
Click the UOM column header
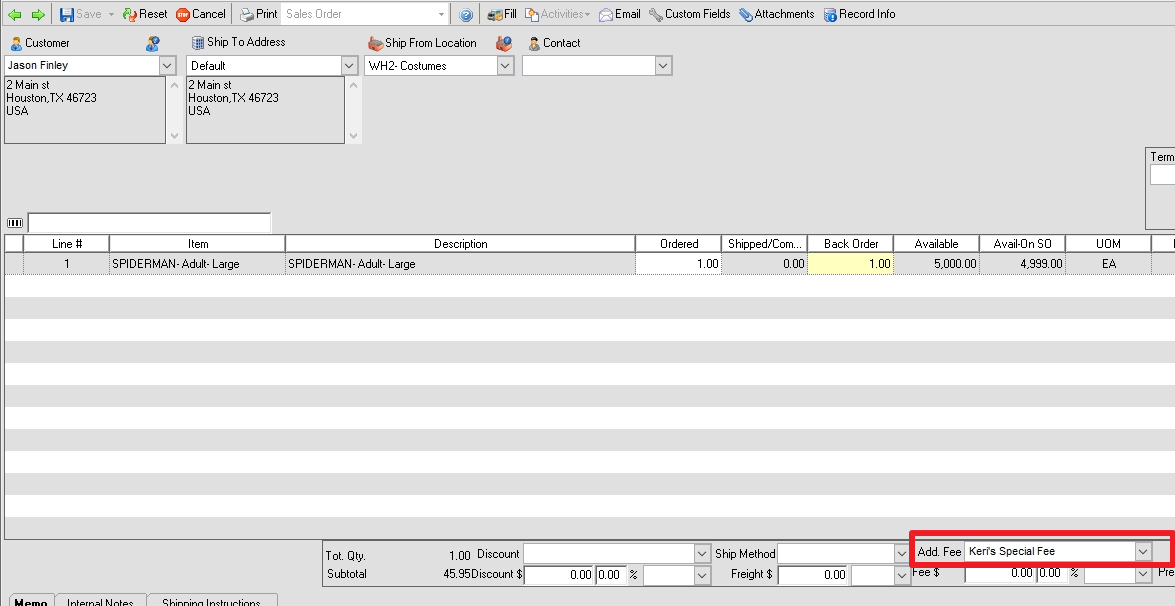coord(1108,244)
